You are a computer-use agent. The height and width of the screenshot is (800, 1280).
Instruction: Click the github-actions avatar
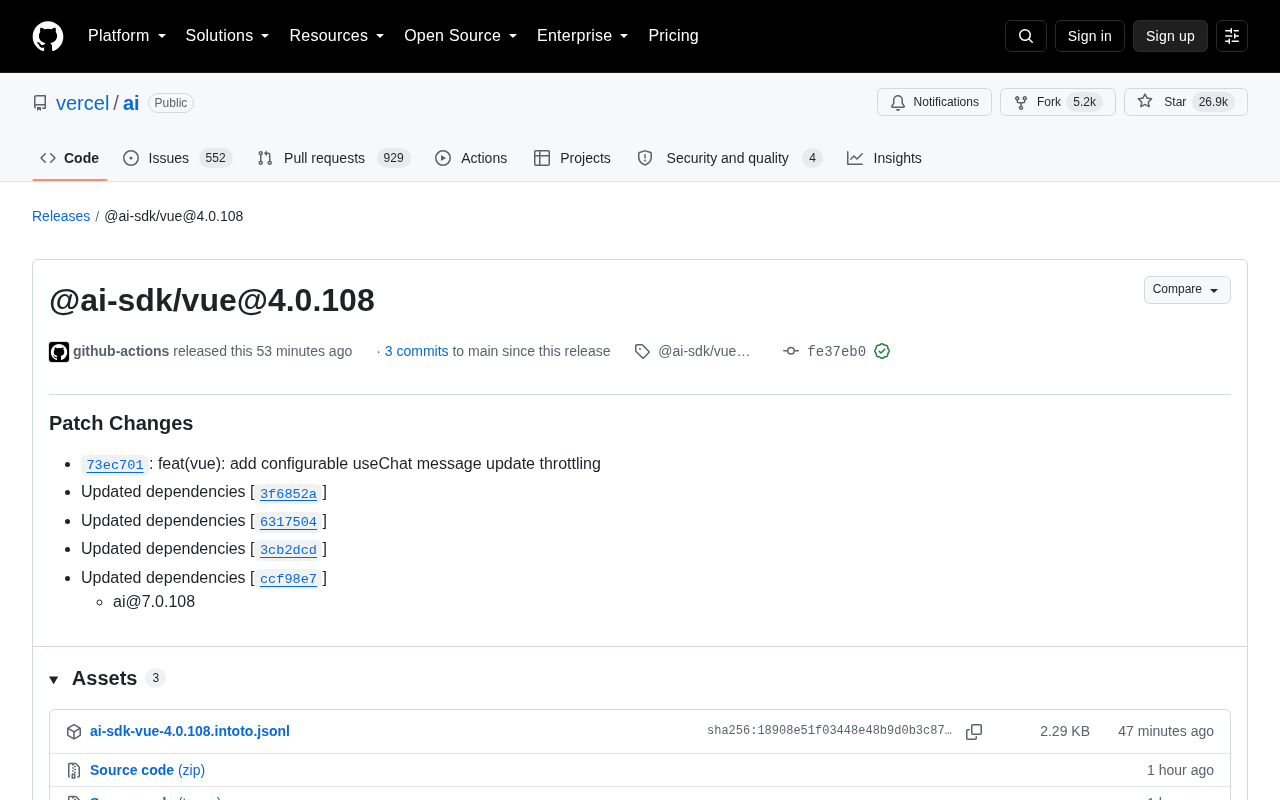pos(59,352)
